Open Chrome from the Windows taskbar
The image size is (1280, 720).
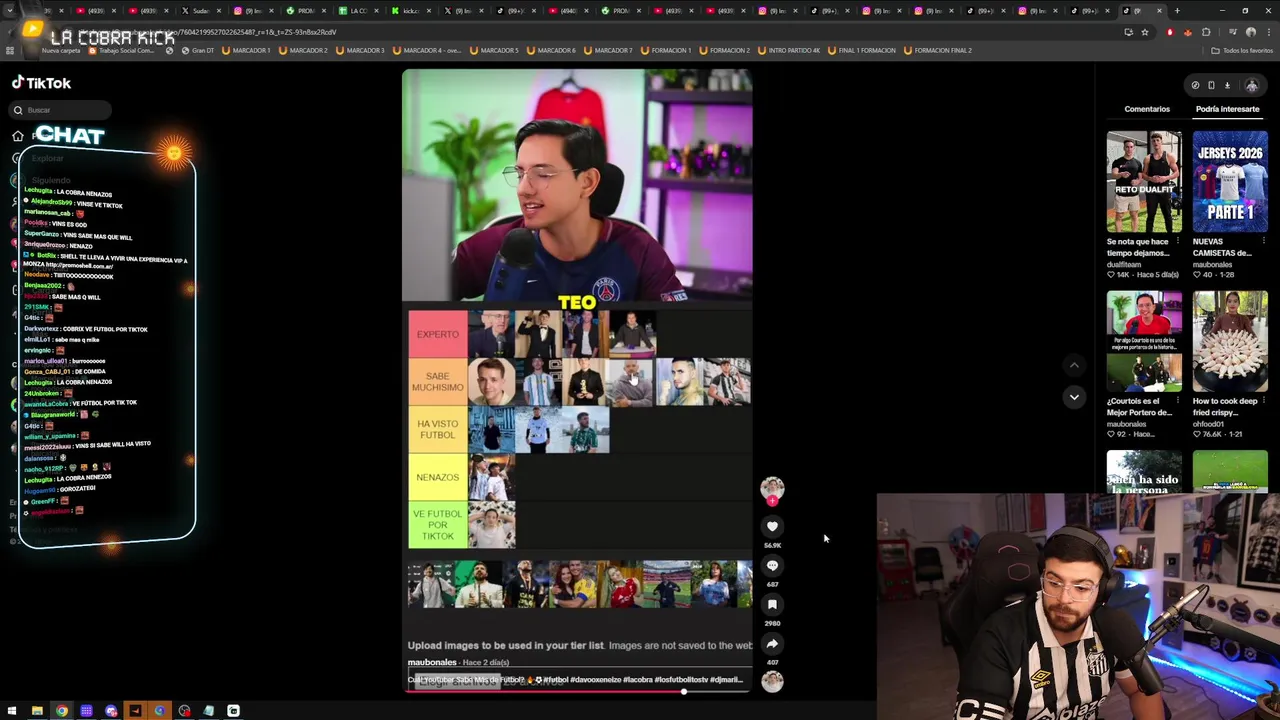pos(61,711)
